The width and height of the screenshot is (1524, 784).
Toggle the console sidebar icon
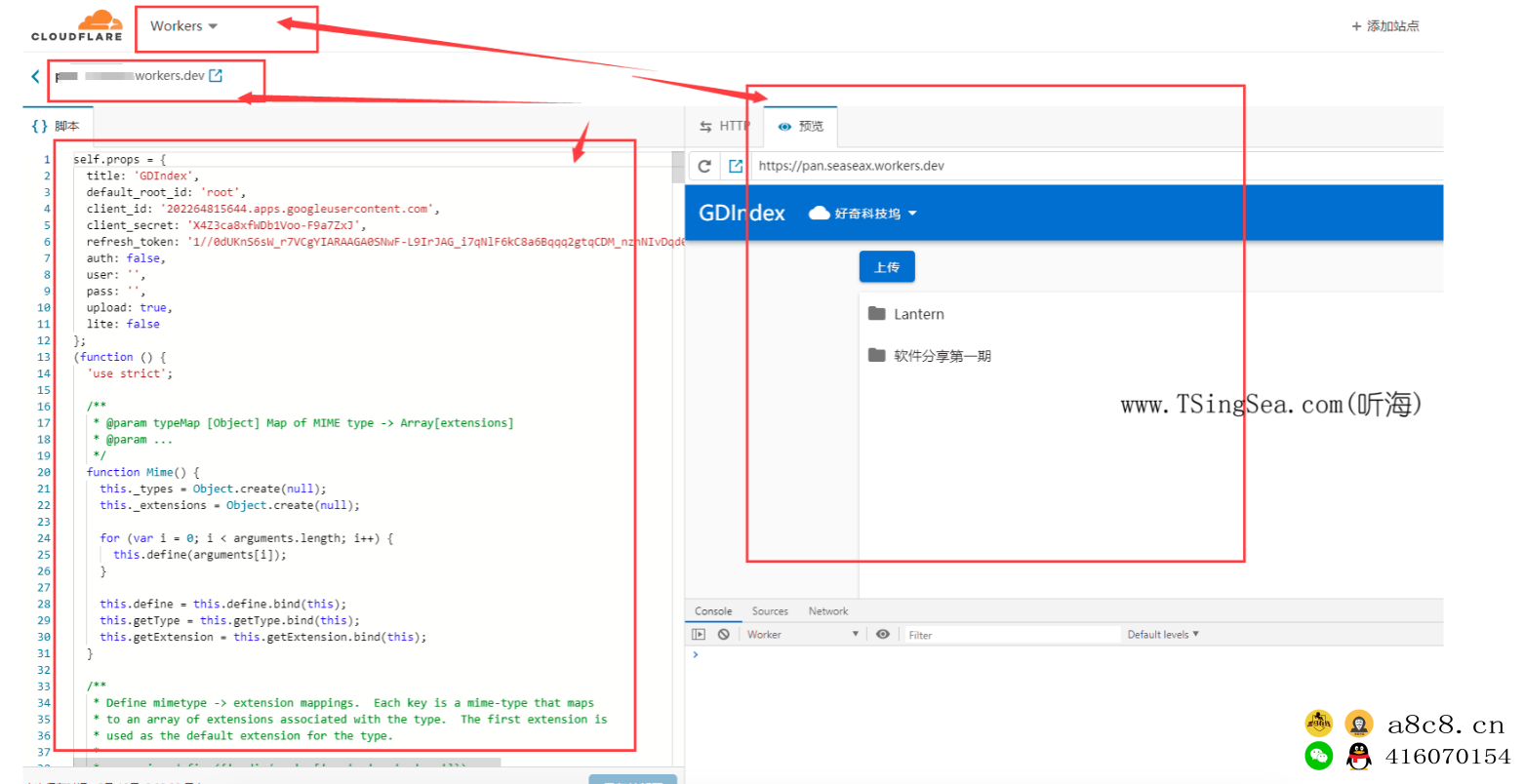pyautogui.click(x=699, y=634)
